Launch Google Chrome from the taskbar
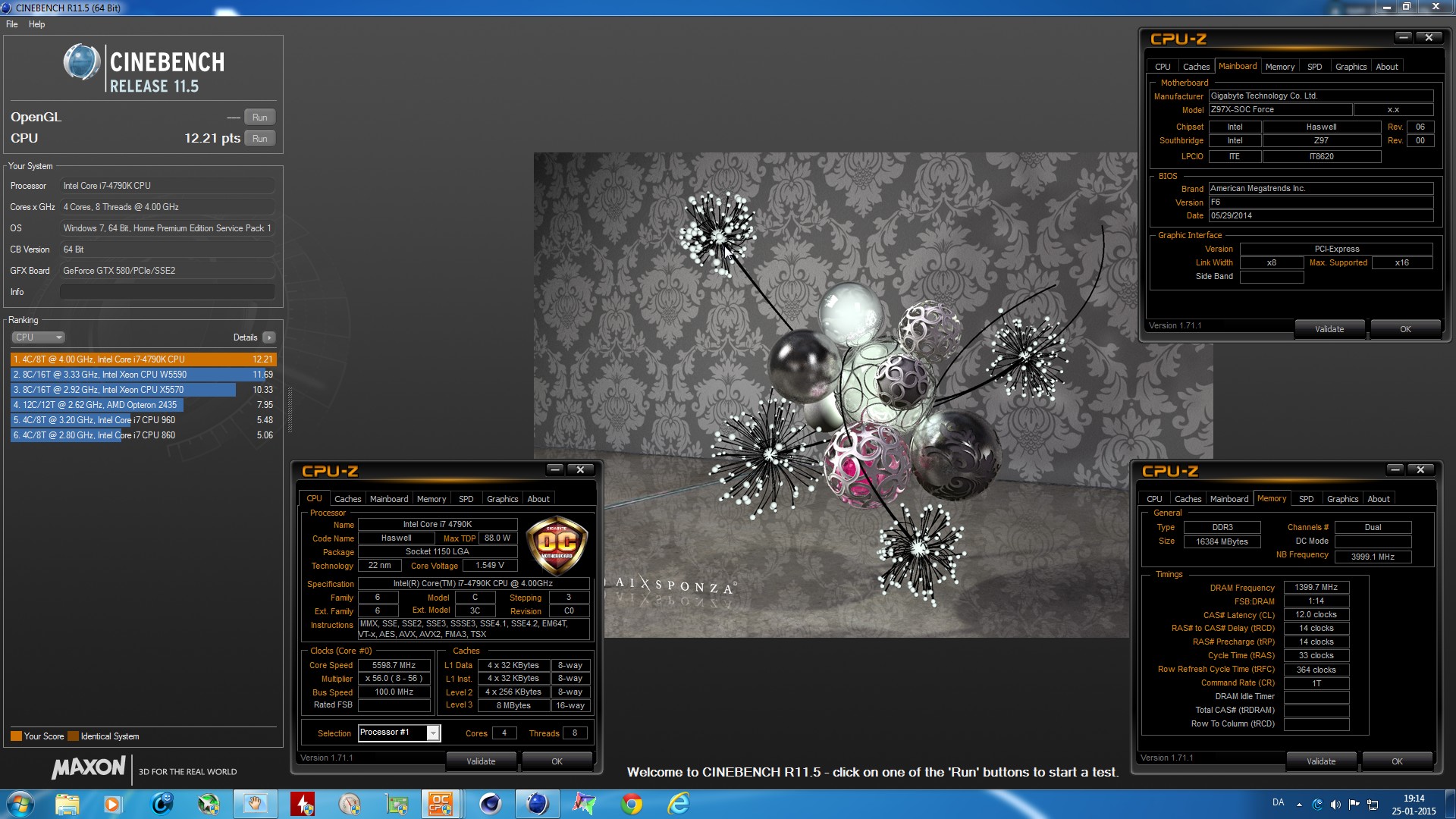Image resolution: width=1456 pixels, height=819 pixels. click(632, 804)
